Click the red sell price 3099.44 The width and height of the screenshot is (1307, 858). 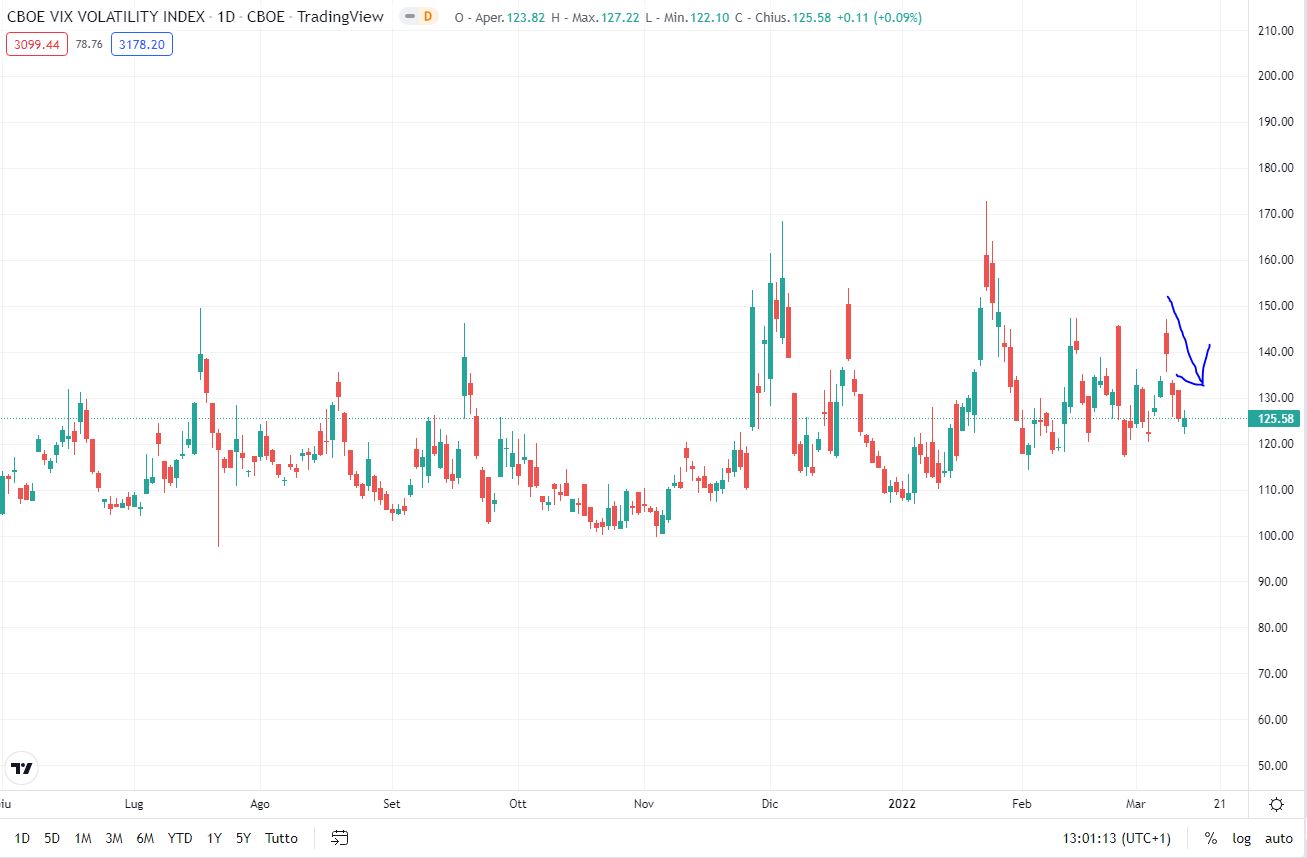(37, 44)
